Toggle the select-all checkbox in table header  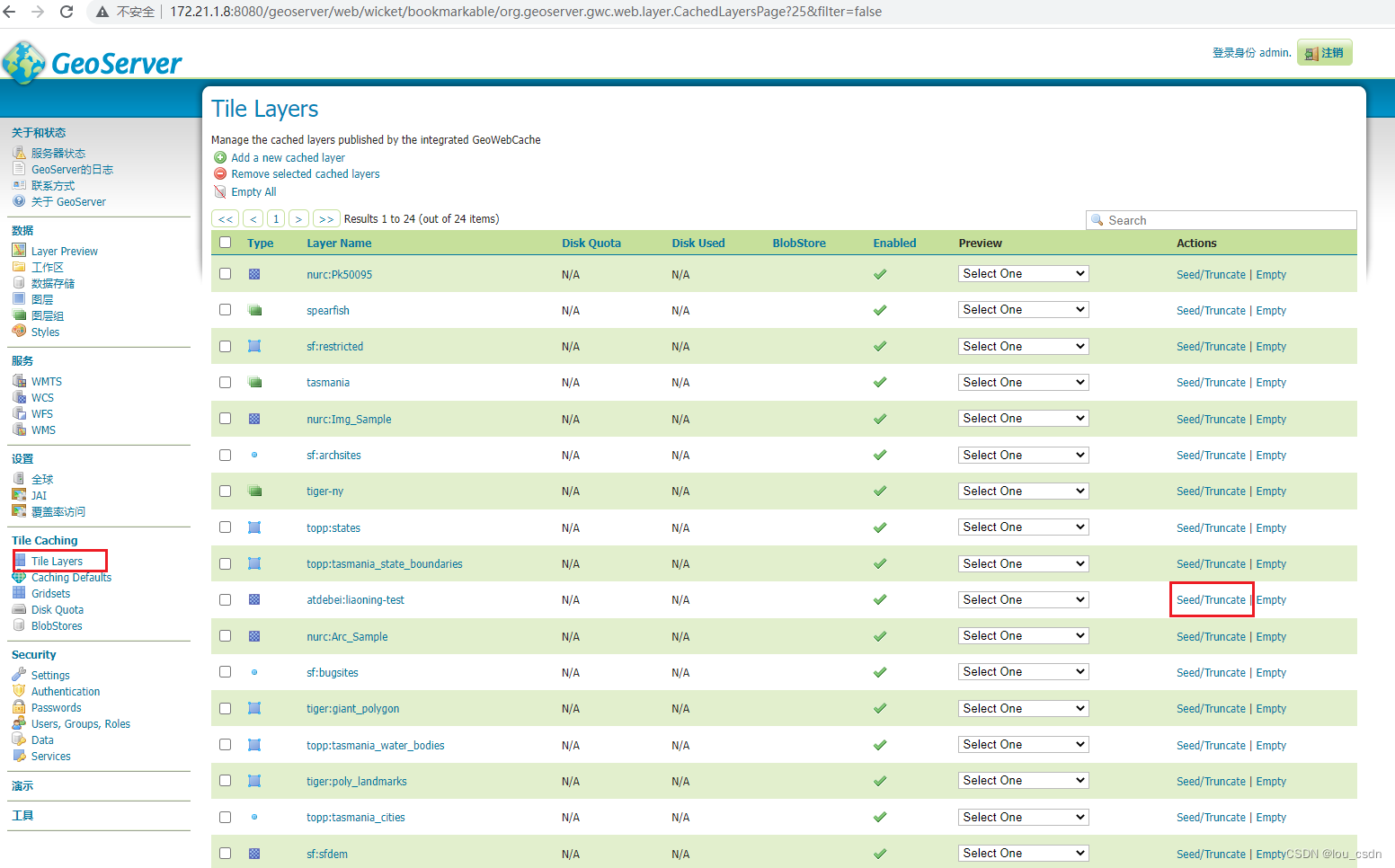pos(226,243)
